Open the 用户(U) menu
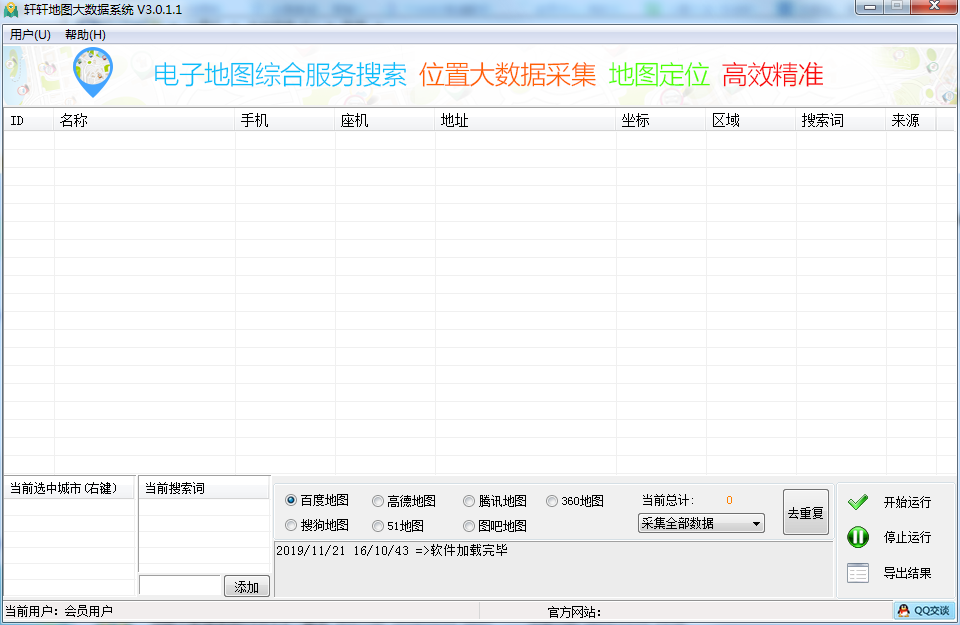This screenshot has width=960, height=625. (x=30, y=35)
